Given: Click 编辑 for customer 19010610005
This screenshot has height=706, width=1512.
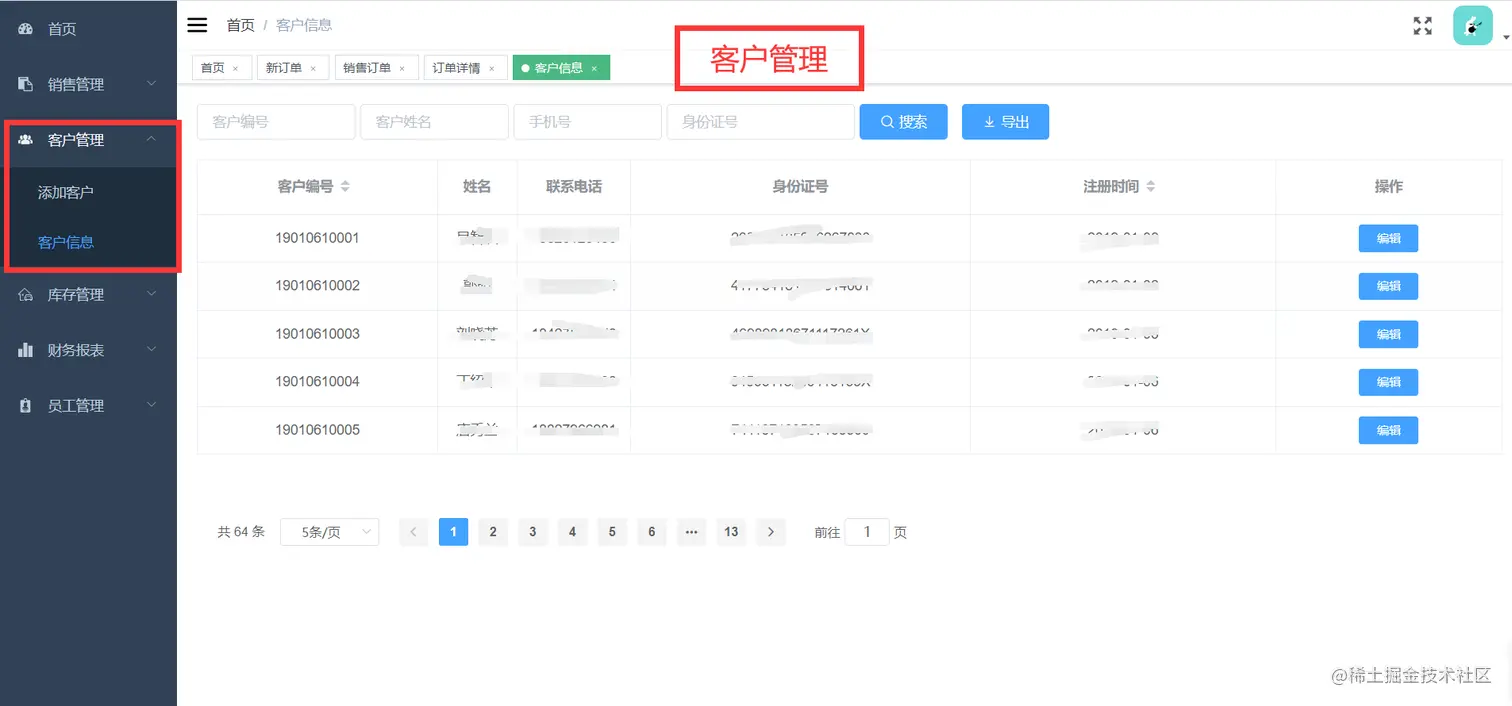Looking at the screenshot, I should click(1388, 430).
